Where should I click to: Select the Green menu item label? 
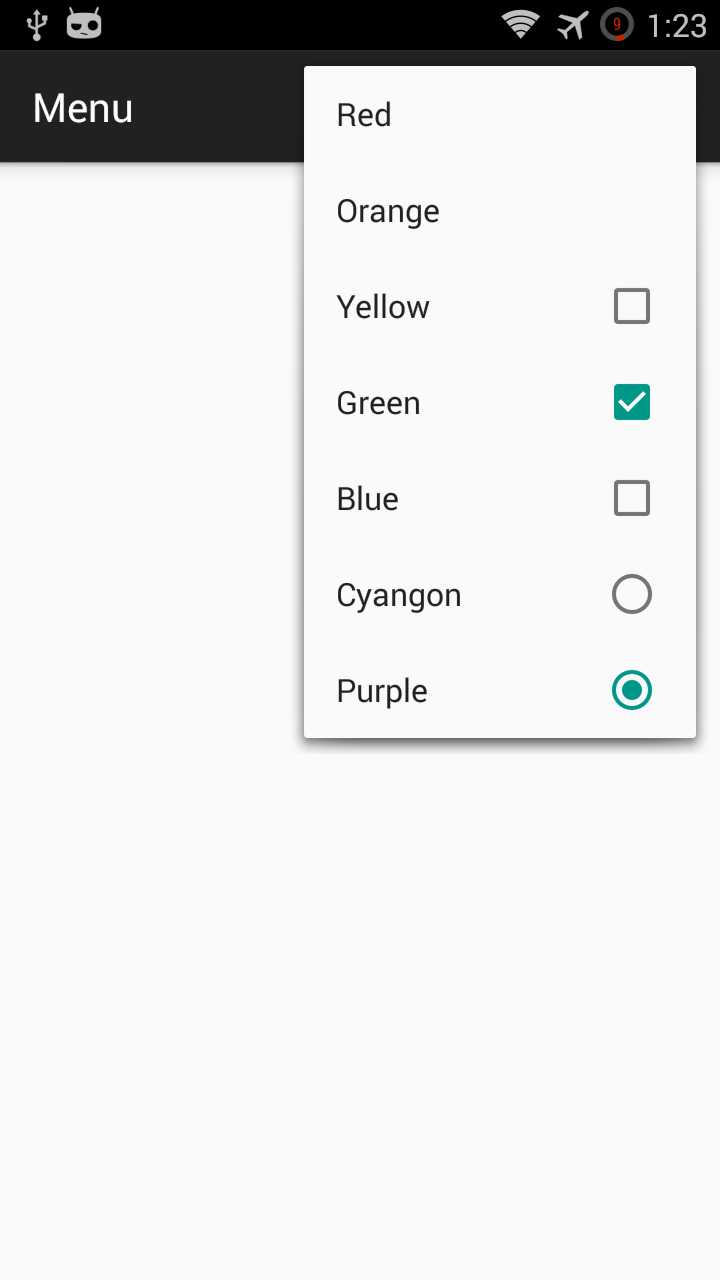(x=378, y=403)
